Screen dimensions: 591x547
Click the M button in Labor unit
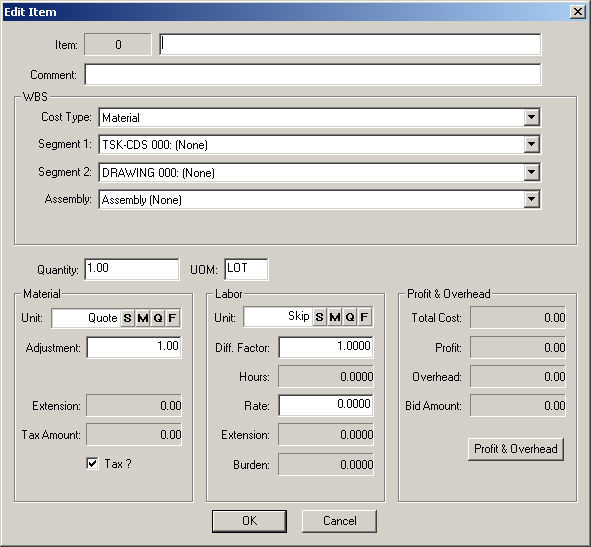click(335, 317)
